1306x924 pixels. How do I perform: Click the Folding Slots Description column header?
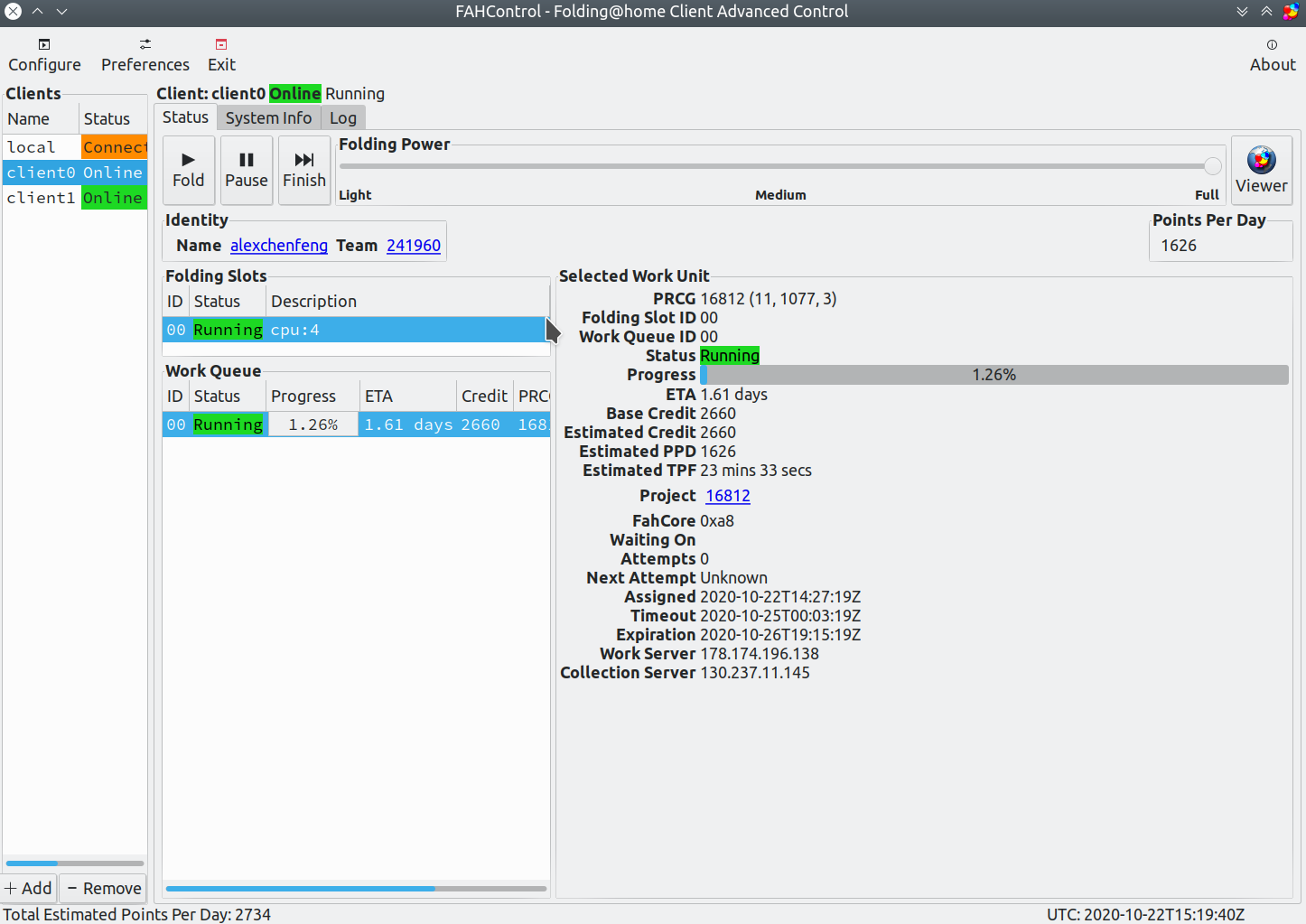[408, 302]
